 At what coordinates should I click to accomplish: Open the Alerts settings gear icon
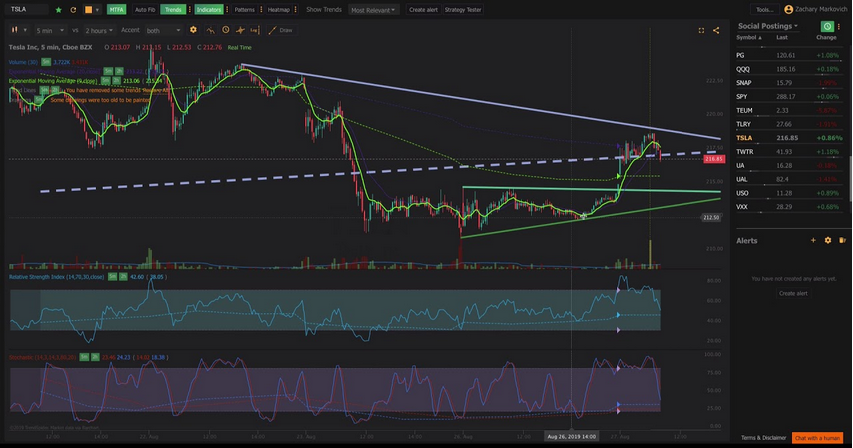[x=828, y=240]
